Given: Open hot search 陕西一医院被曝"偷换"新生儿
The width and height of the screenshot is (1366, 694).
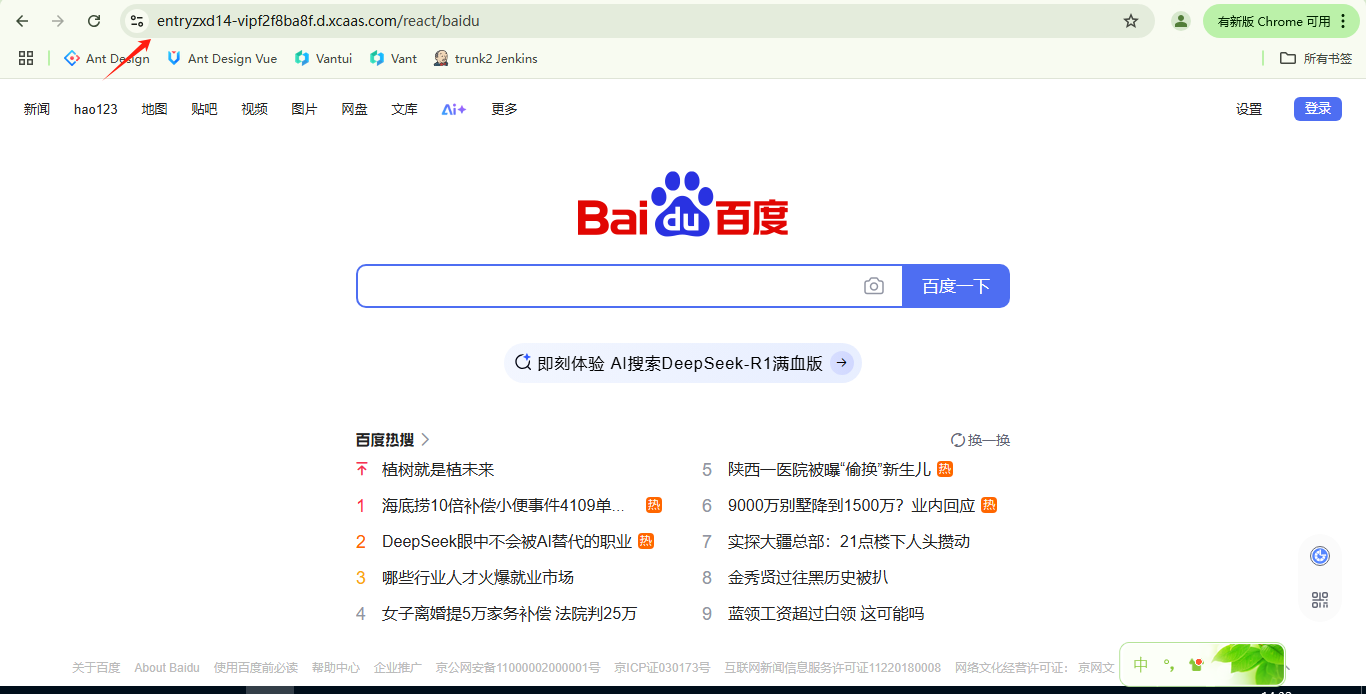Looking at the screenshot, I should click(829, 470).
